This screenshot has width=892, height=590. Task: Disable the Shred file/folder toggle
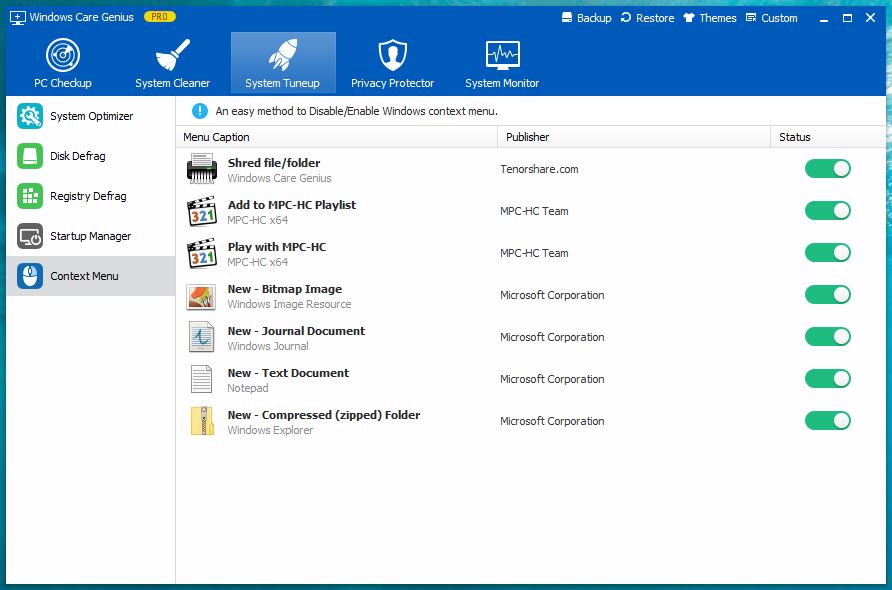tap(828, 169)
